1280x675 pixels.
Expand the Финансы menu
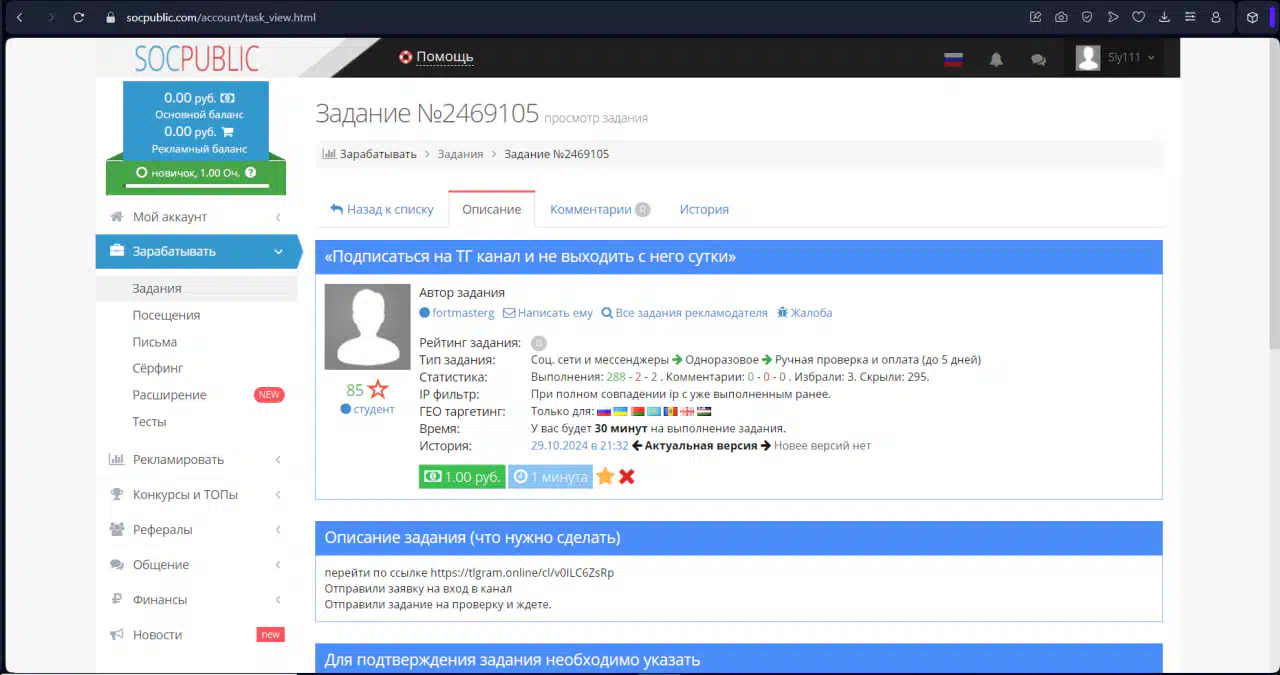pyautogui.click(x=197, y=600)
